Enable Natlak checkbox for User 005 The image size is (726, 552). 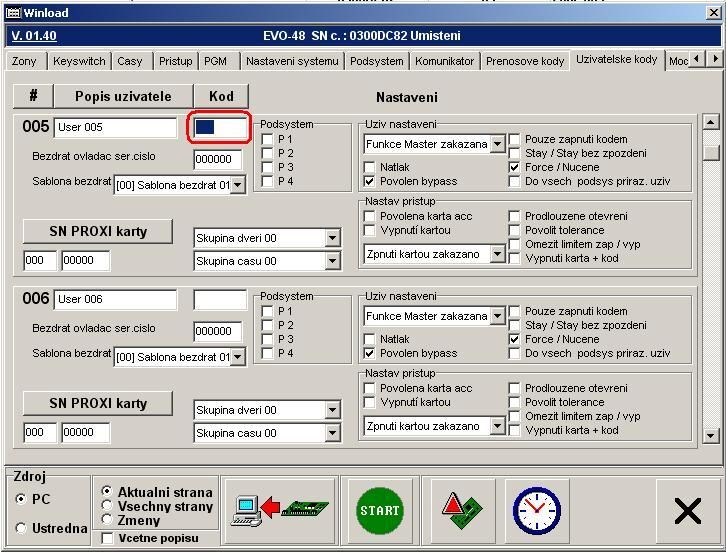[371, 168]
